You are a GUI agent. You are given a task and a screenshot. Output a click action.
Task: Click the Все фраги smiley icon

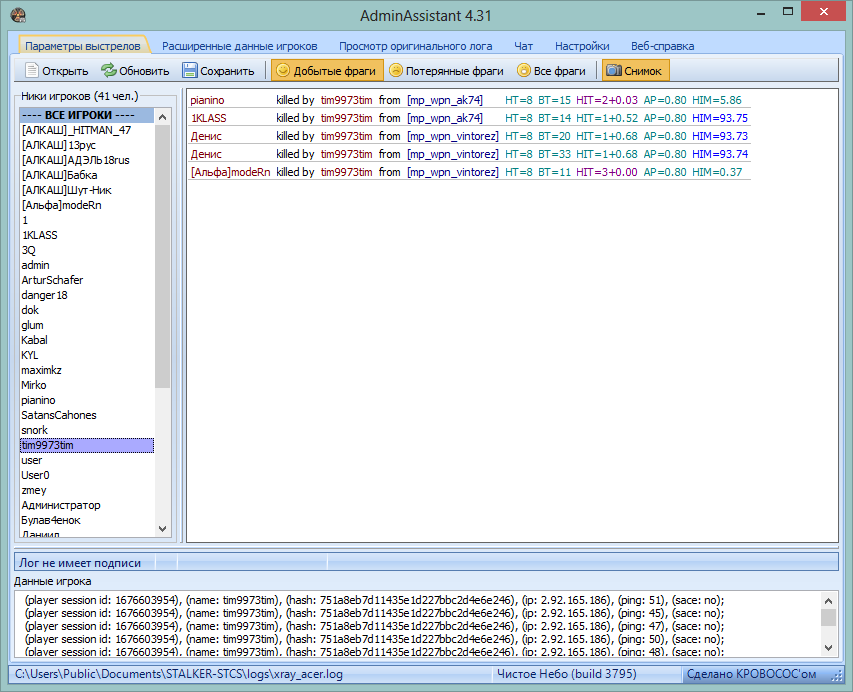pyautogui.click(x=523, y=70)
